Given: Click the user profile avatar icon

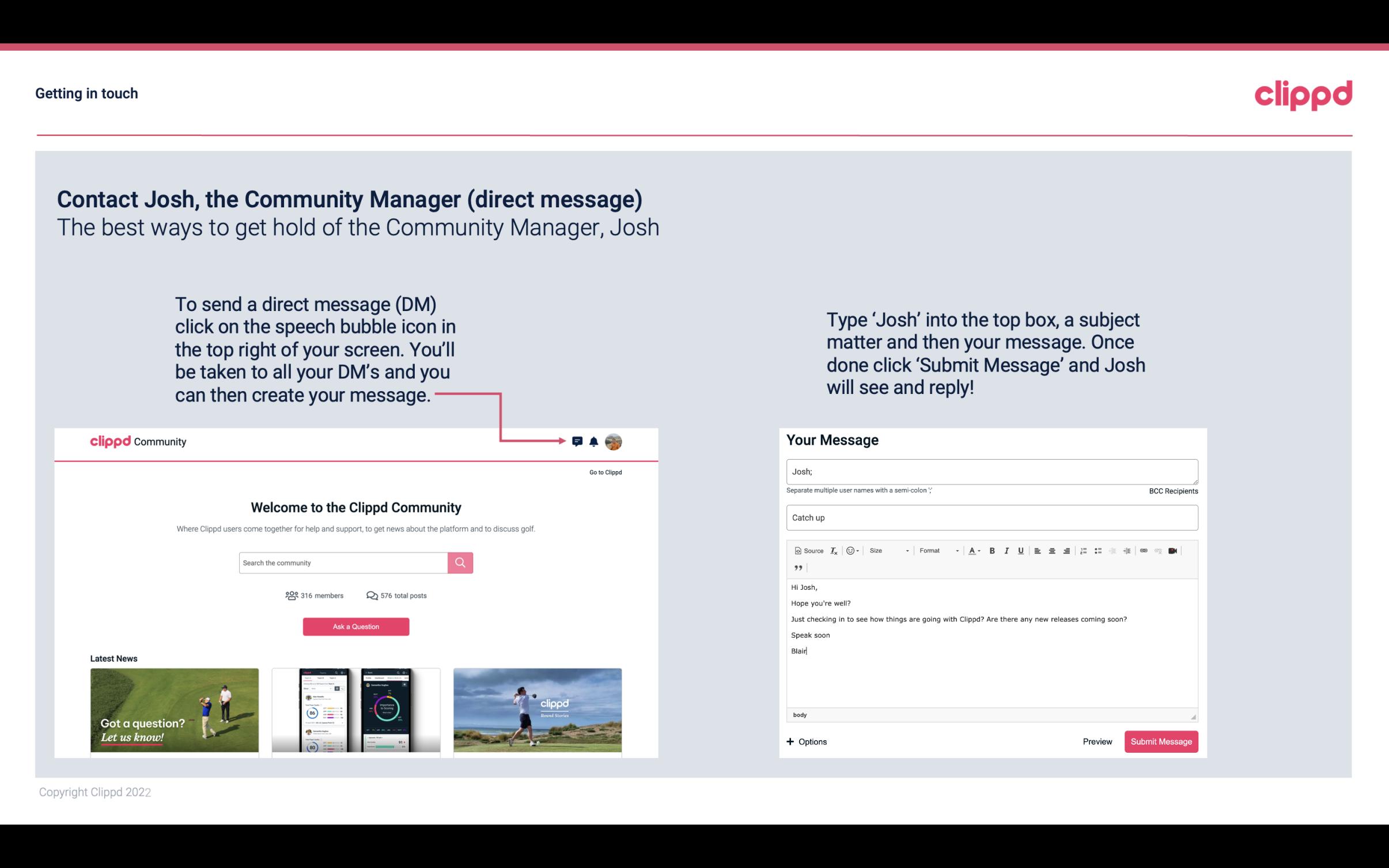Looking at the screenshot, I should pos(614,441).
